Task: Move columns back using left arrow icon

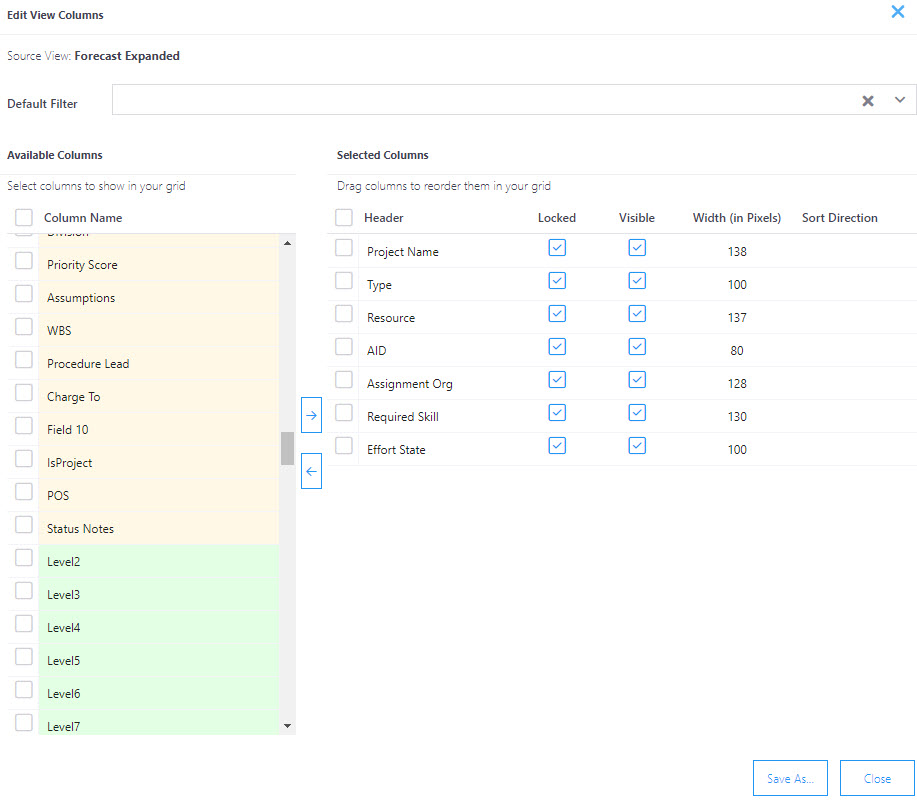Action: tap(311, 470)
